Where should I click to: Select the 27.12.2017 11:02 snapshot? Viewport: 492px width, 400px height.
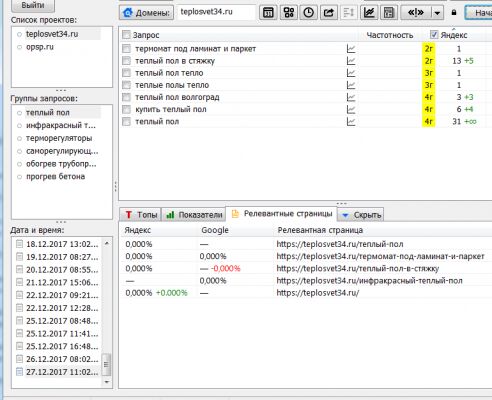tap(62, 372)
